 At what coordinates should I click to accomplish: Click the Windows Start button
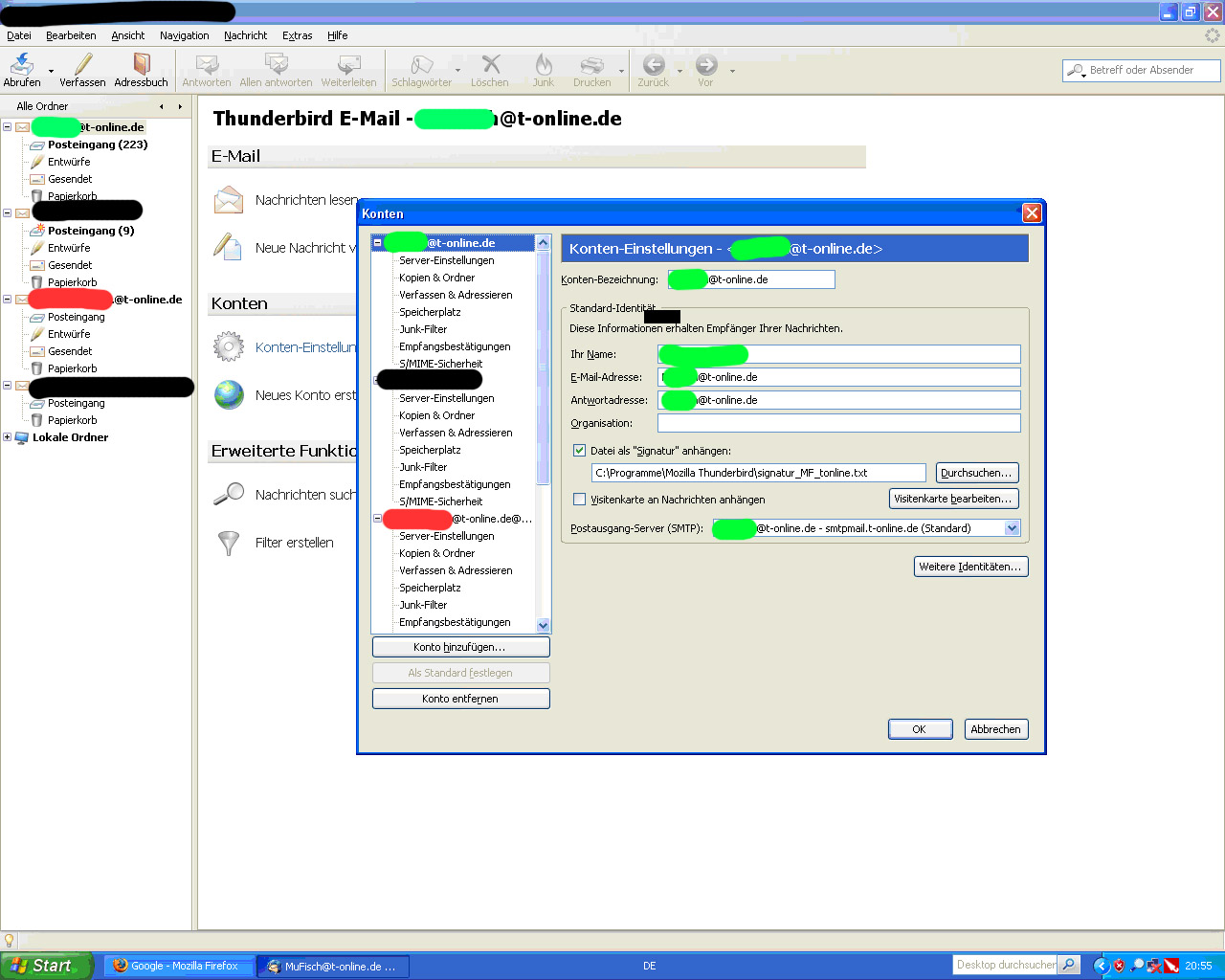(x=46, y=966)
